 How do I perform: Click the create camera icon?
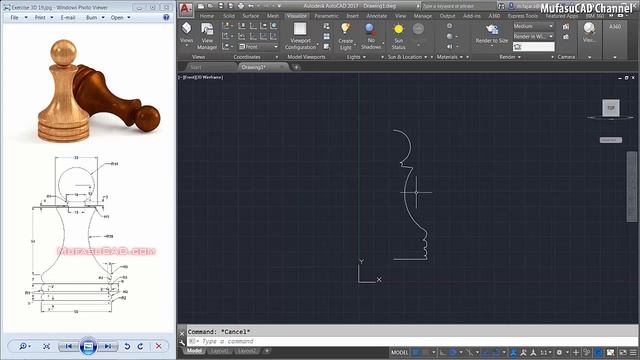tap(566, 27)
